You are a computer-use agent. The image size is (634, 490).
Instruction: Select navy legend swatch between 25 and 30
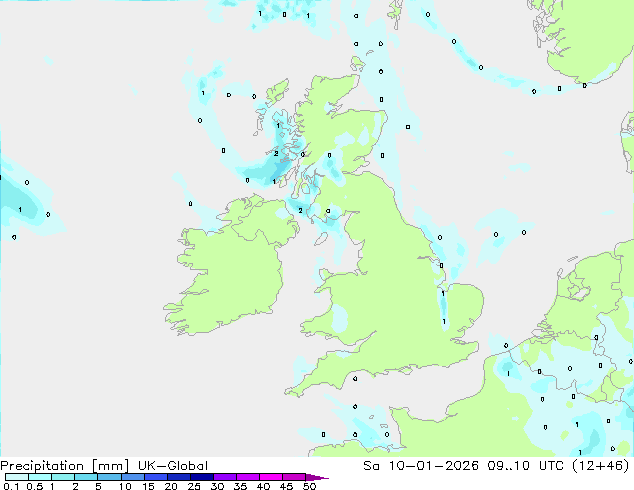202,477
